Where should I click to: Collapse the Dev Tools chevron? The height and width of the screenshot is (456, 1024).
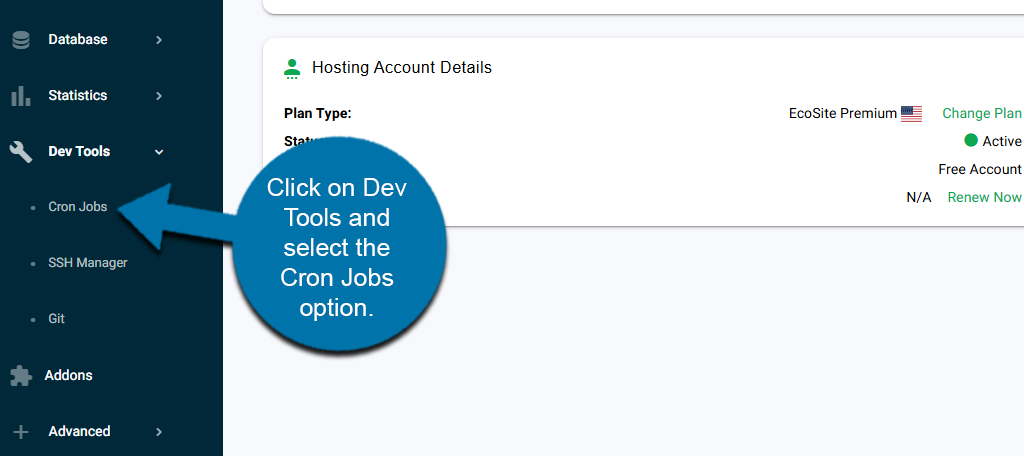(x=159, y=152)
